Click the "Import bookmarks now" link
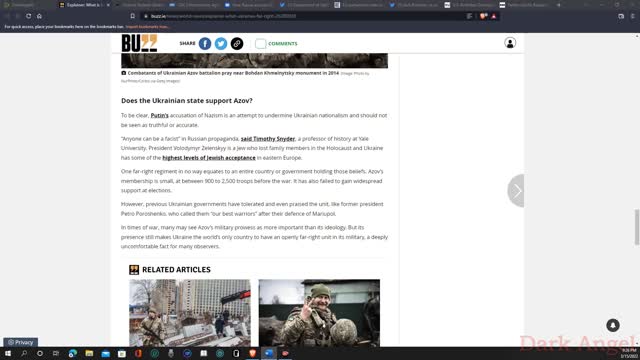Image resolution: width=640 pixels, height=360 pixels. click(147, 27)
